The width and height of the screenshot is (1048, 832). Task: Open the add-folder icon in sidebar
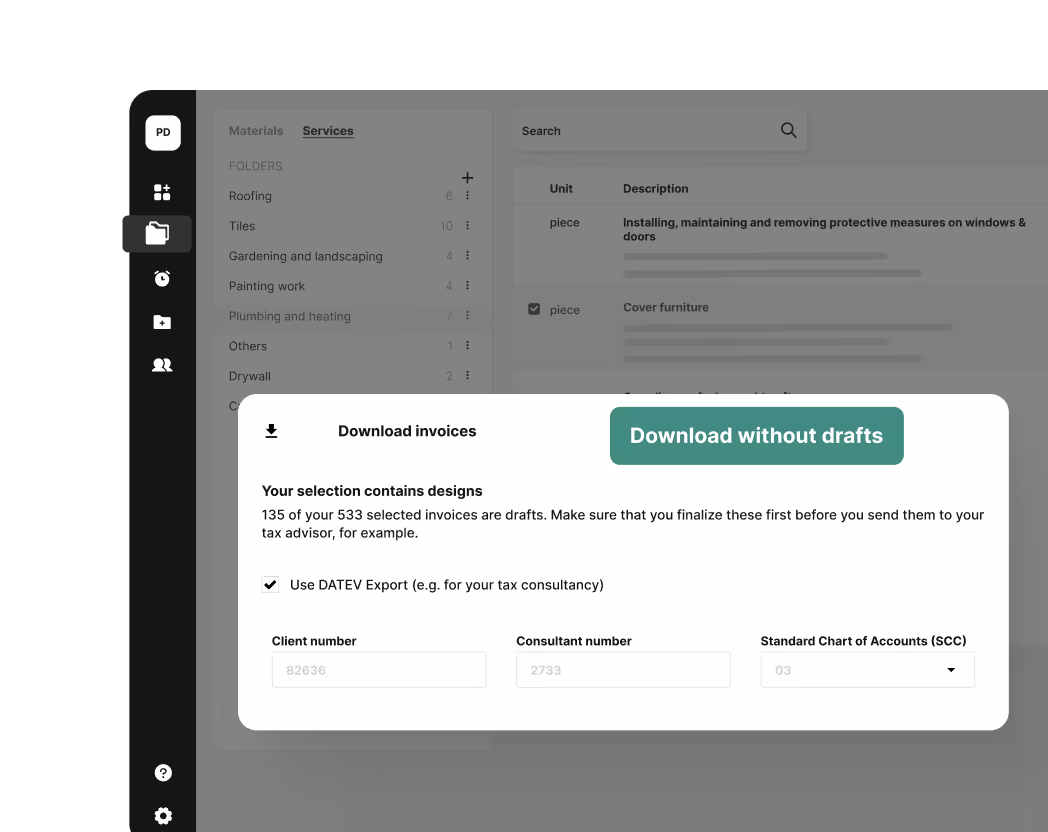pos(162,322)
